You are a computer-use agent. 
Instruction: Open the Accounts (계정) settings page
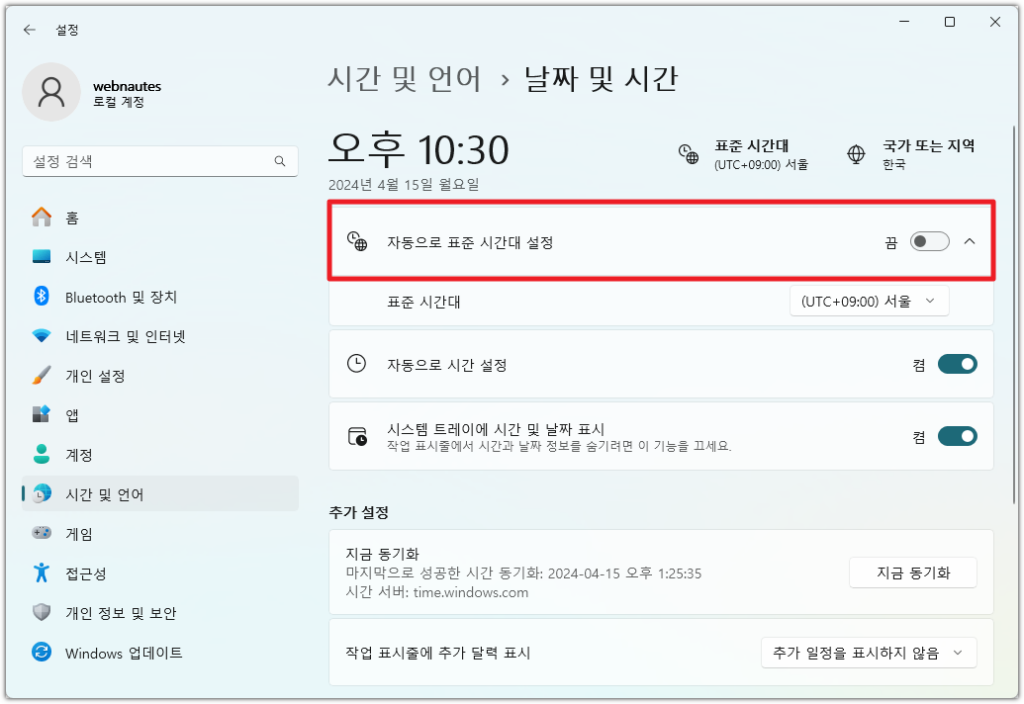coord(79,455)
